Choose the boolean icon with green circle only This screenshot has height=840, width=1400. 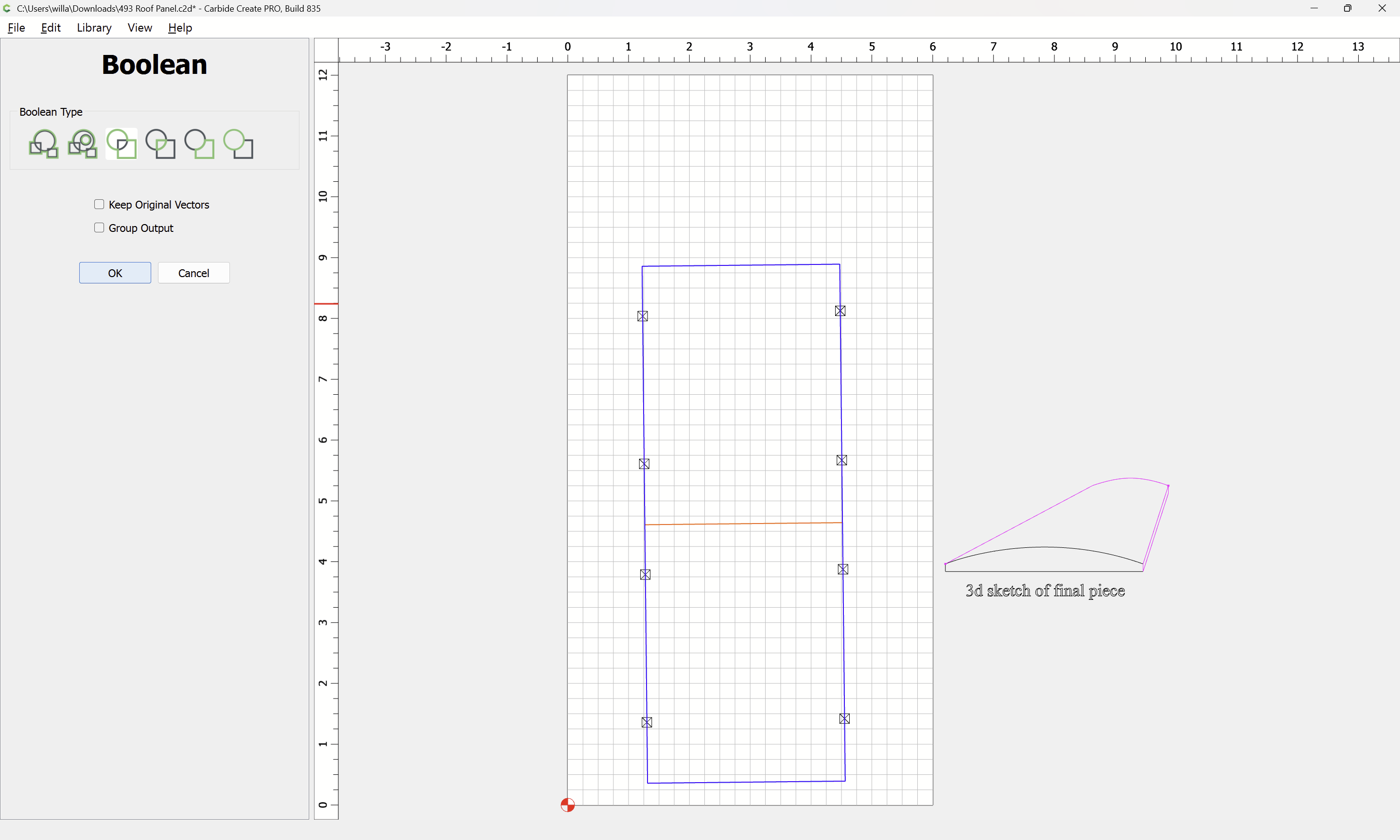pyautogui.click(x=238, y=144)
